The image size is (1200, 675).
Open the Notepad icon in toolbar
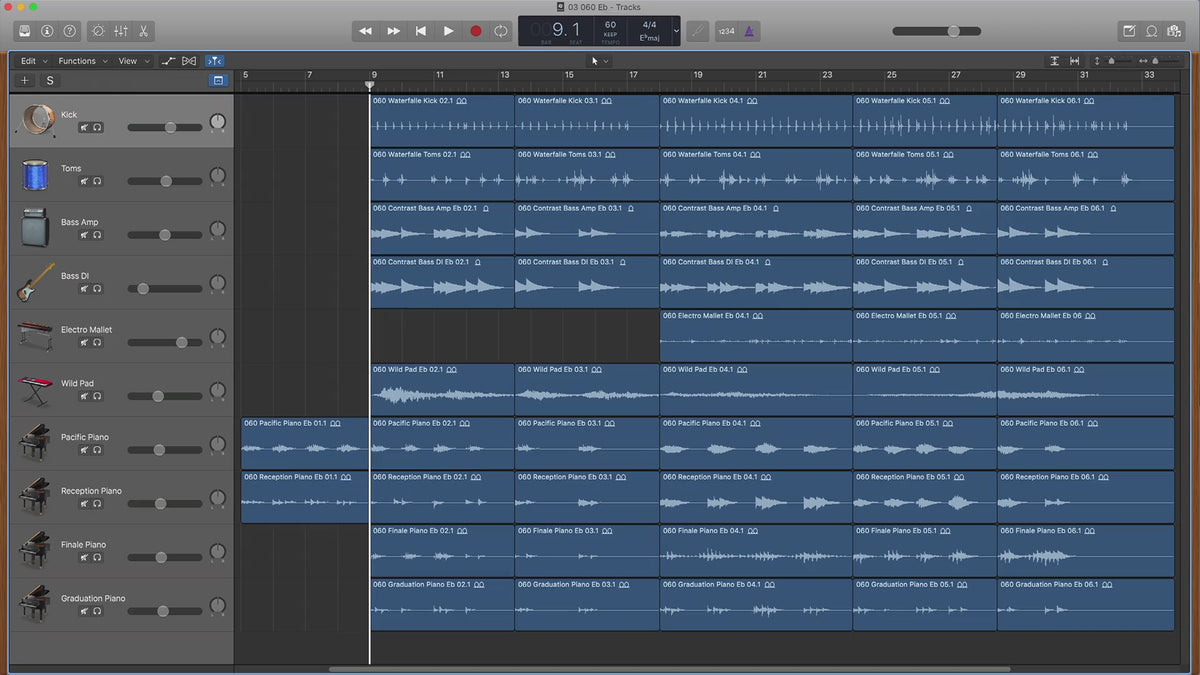click(x=1129, y=31)
